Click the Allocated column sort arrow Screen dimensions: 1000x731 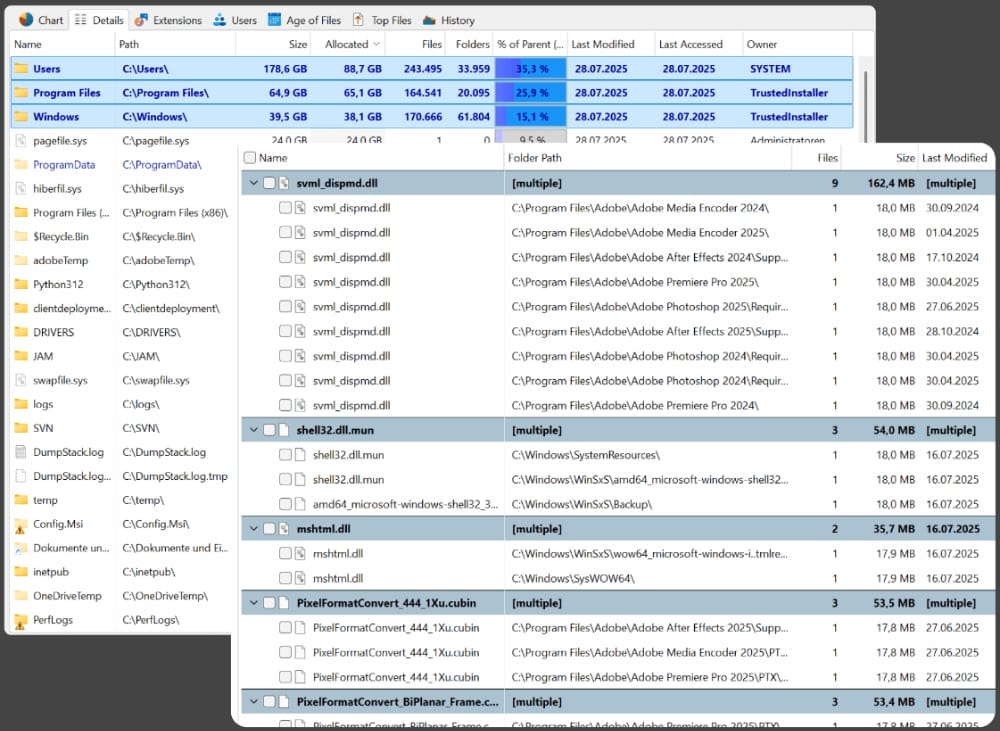point(376,44)
